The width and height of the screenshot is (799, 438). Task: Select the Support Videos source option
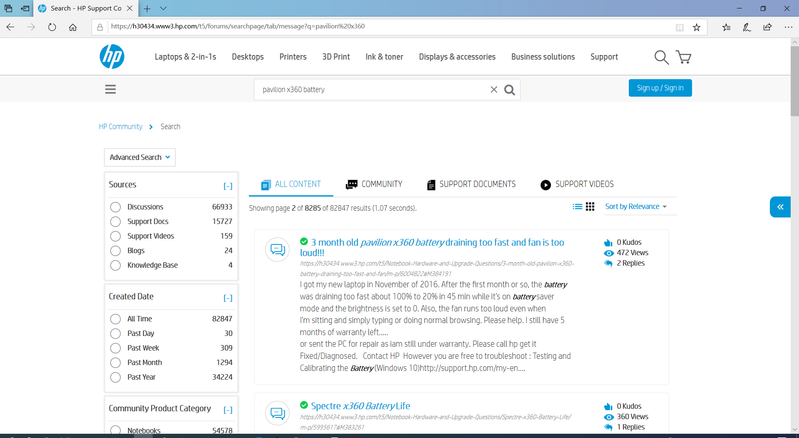click(116, 236)
